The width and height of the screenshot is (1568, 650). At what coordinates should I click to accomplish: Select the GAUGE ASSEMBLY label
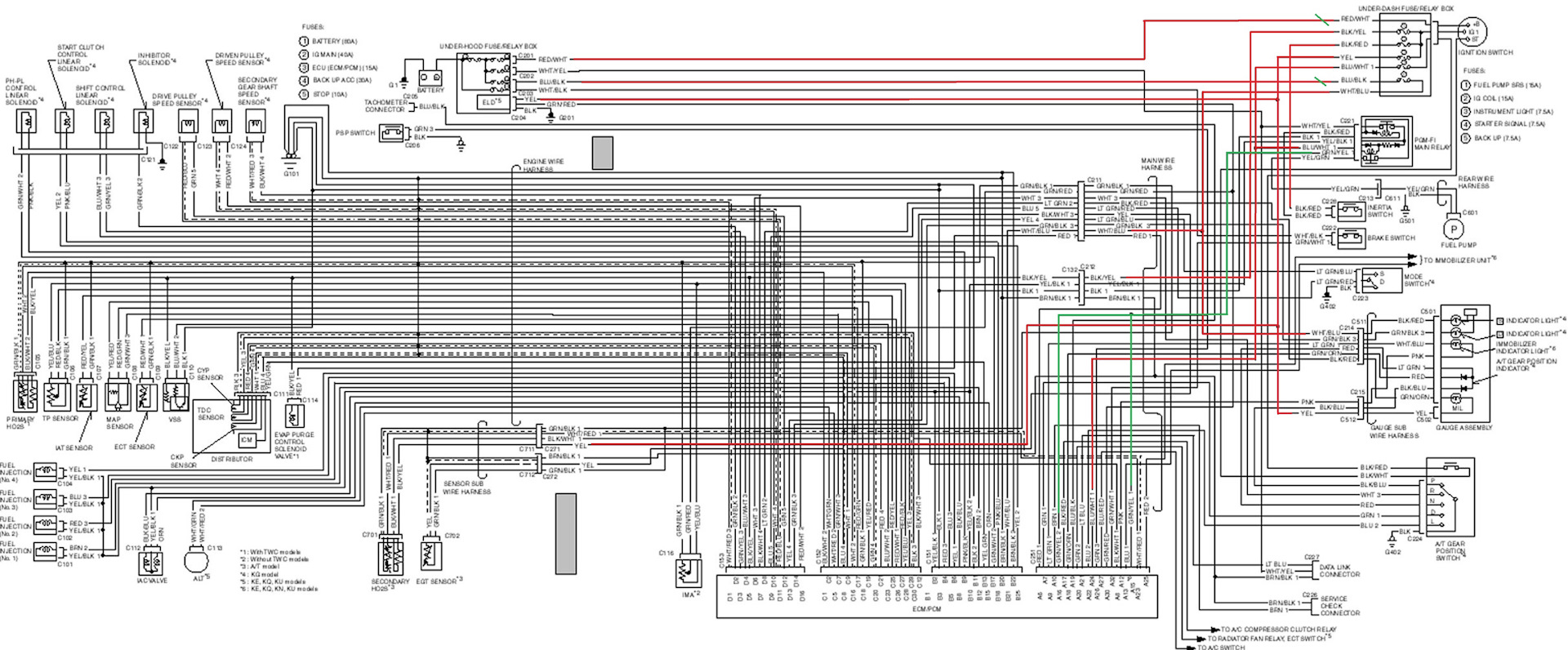(x=1463, y=428)
